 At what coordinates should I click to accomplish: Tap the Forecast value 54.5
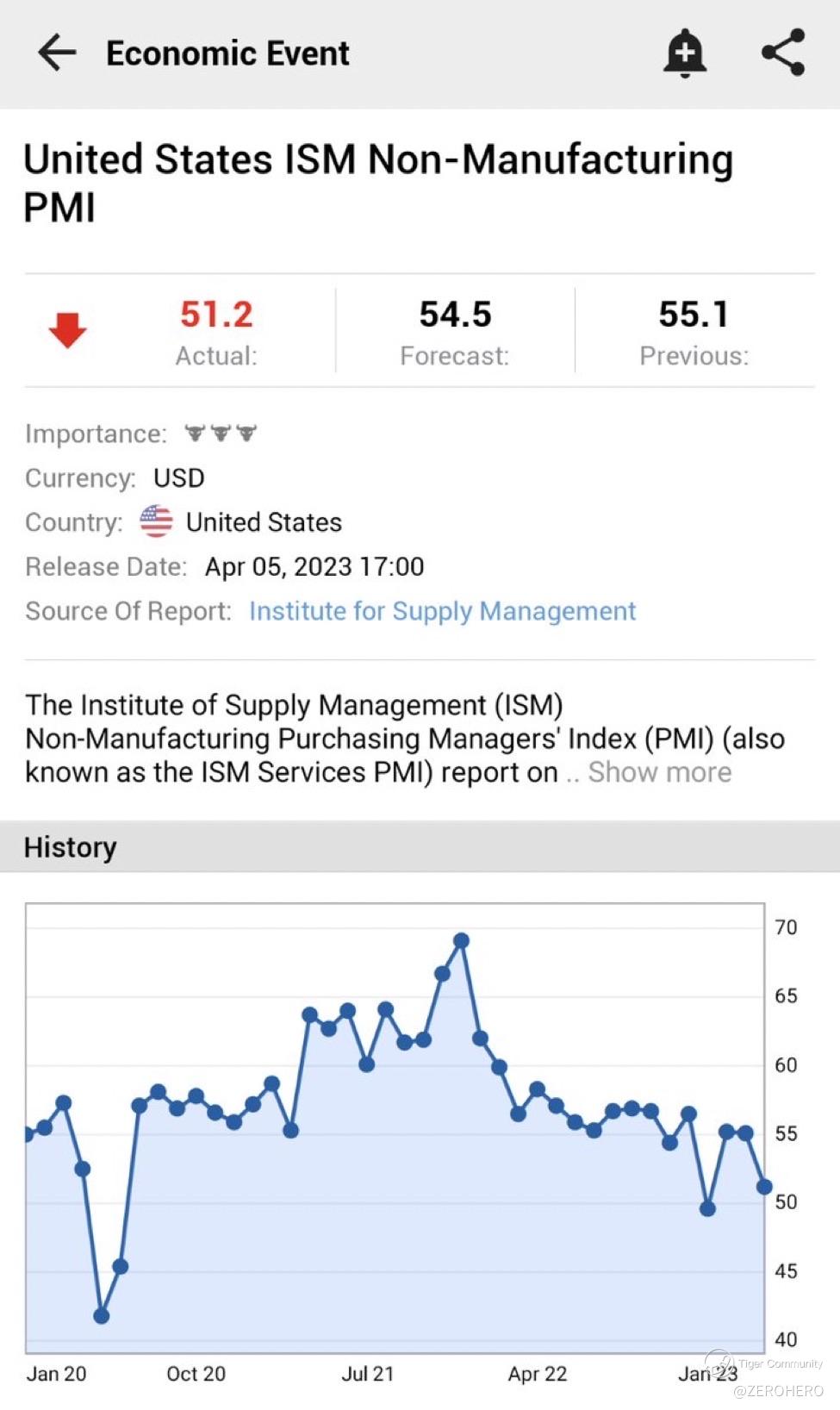tap(455, 315)
